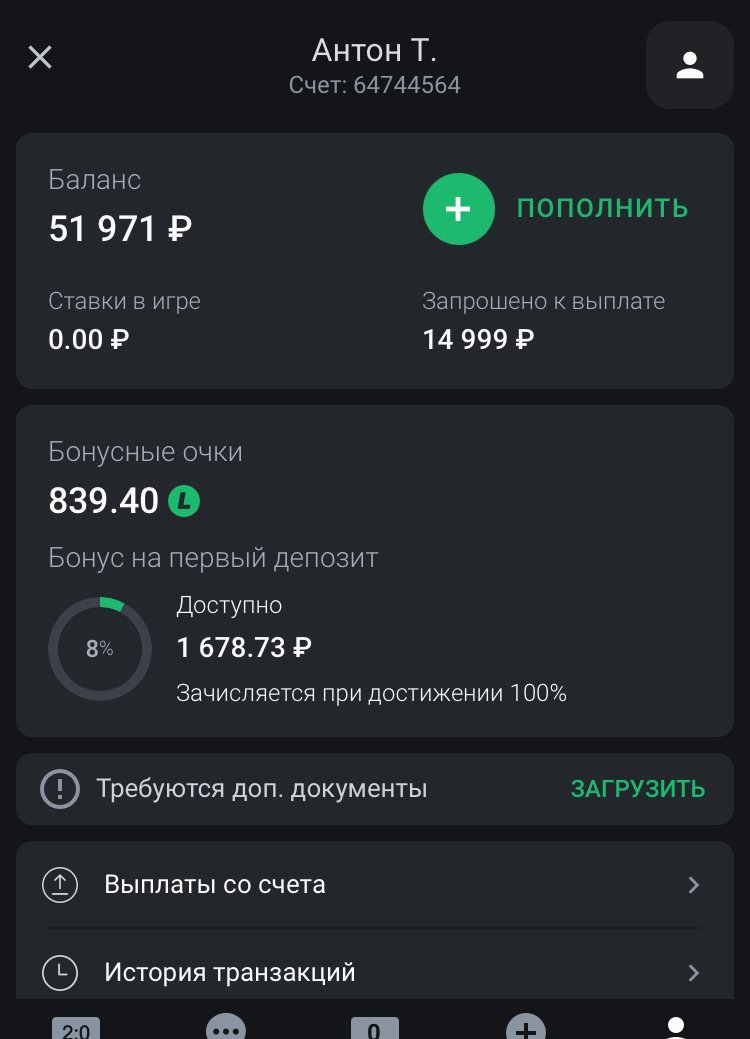Click the 8% bonus progress ring
The image size is (750, 1039).
tap(100, 648)
